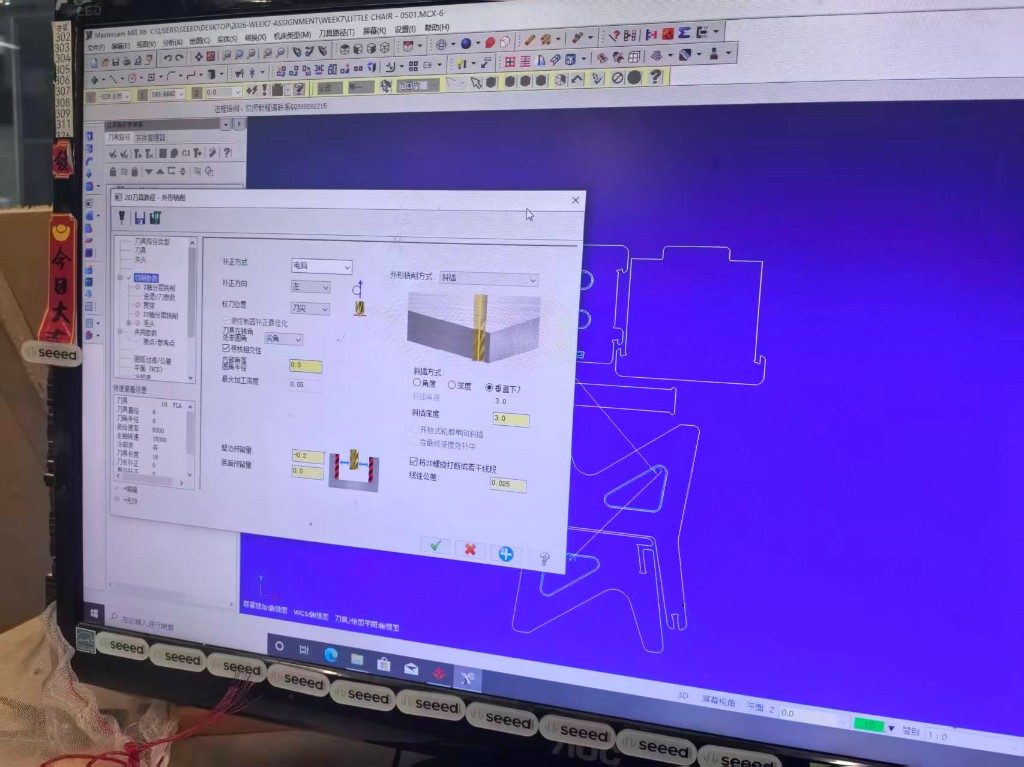Click the 线性公差 input field showing 0.025
The image size is (1024, 767).
coord(507,484)
